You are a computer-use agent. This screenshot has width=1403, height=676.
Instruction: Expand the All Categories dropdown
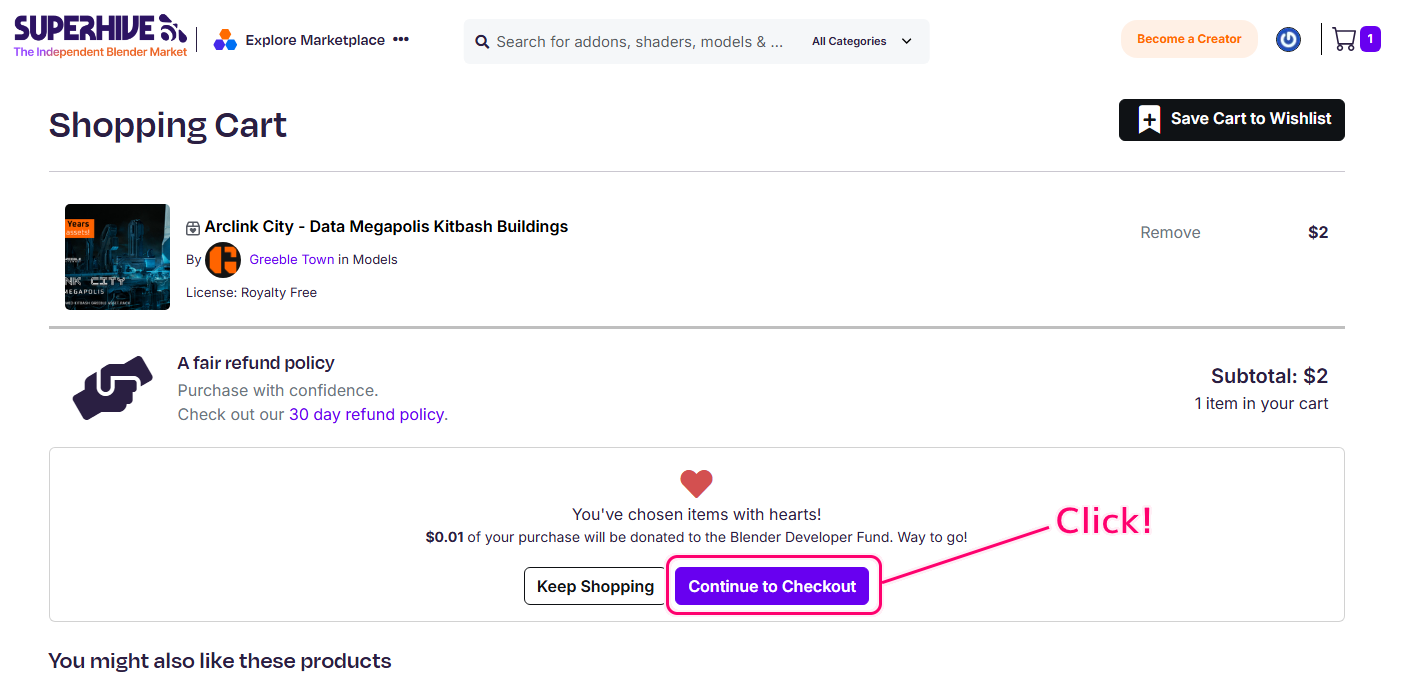861,42
